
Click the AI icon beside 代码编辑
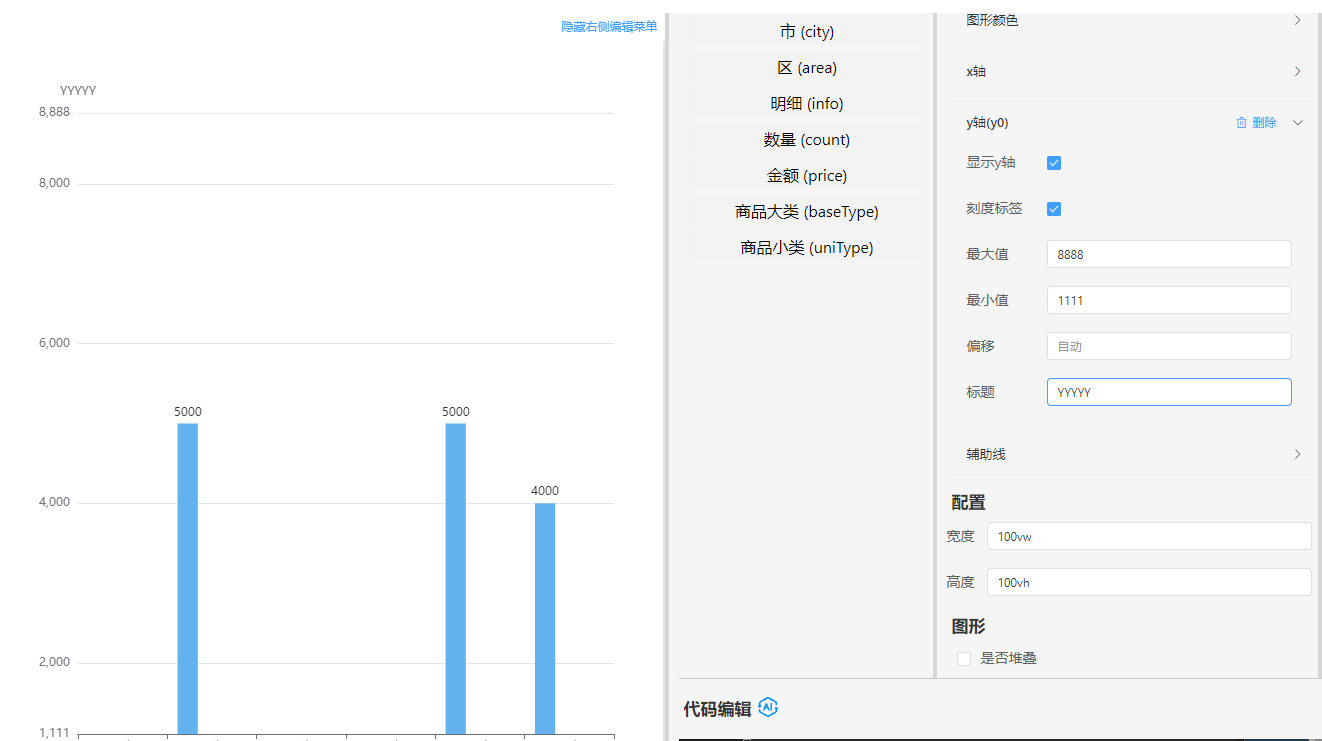coord(768,708)
